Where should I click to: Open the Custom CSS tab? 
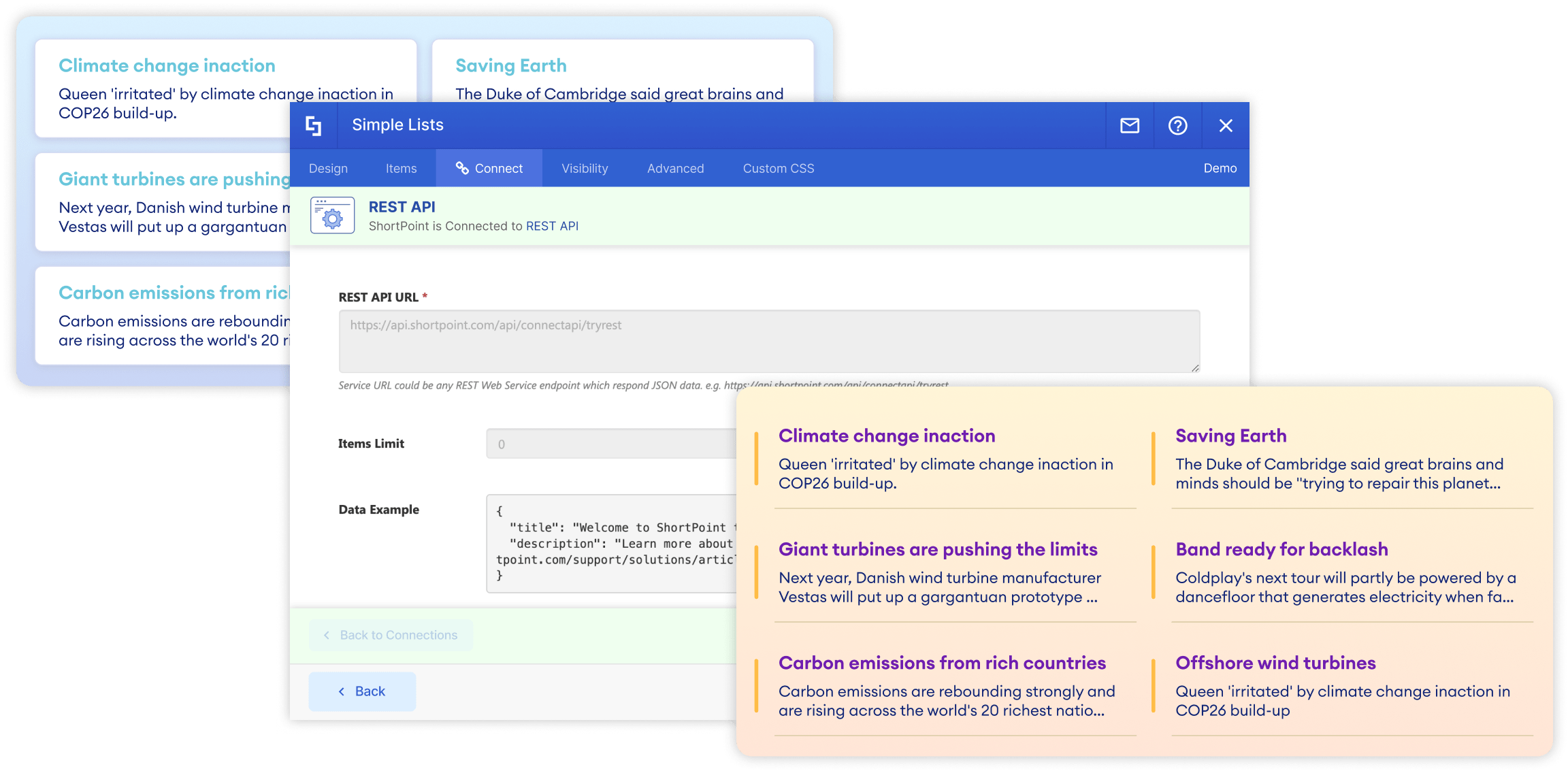pyautogui.click(x=778, y=168)
